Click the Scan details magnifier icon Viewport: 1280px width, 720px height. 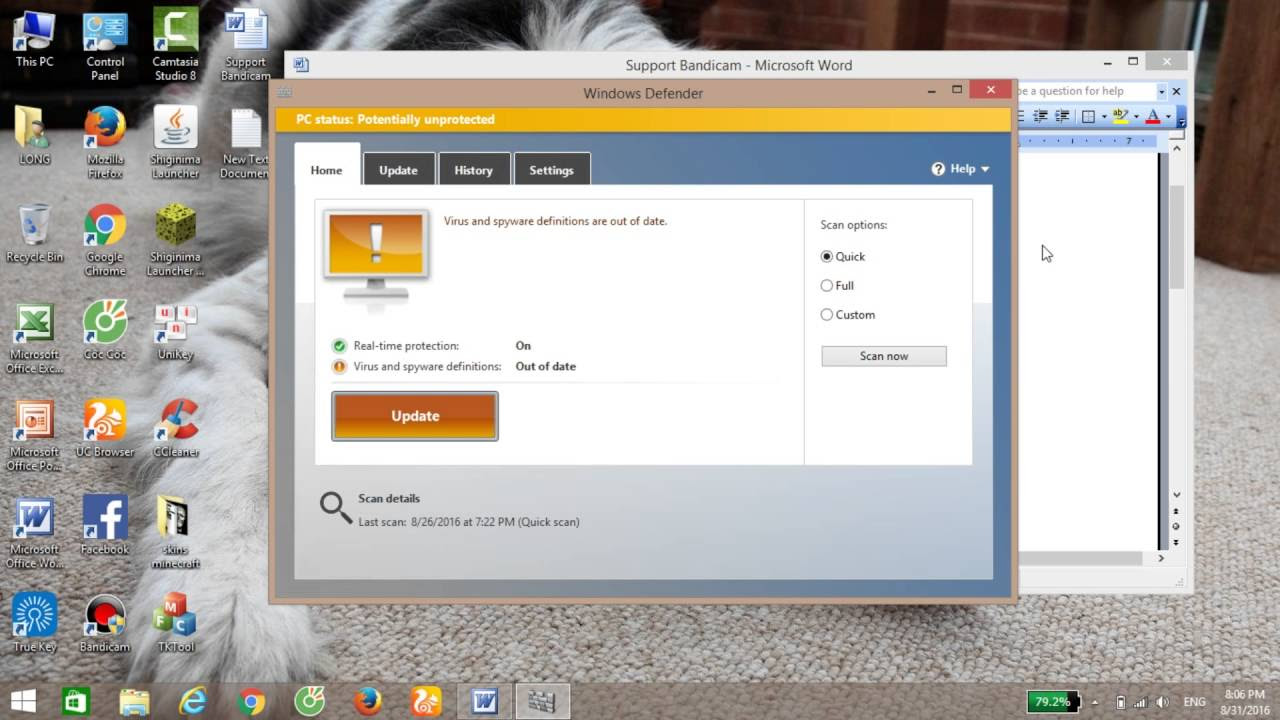336,508
